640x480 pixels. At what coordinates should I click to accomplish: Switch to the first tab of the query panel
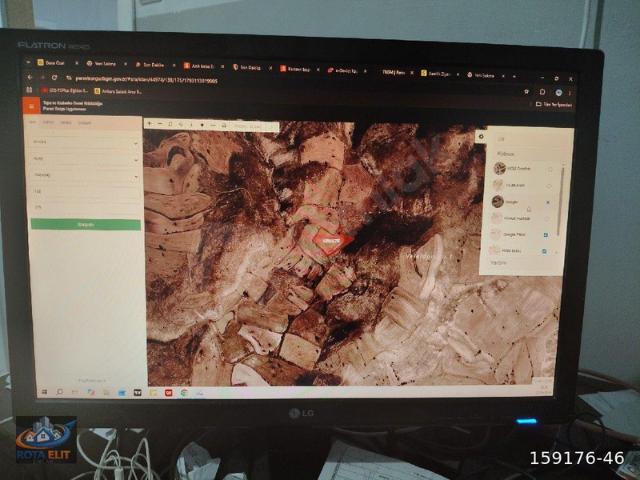(32, 122)
